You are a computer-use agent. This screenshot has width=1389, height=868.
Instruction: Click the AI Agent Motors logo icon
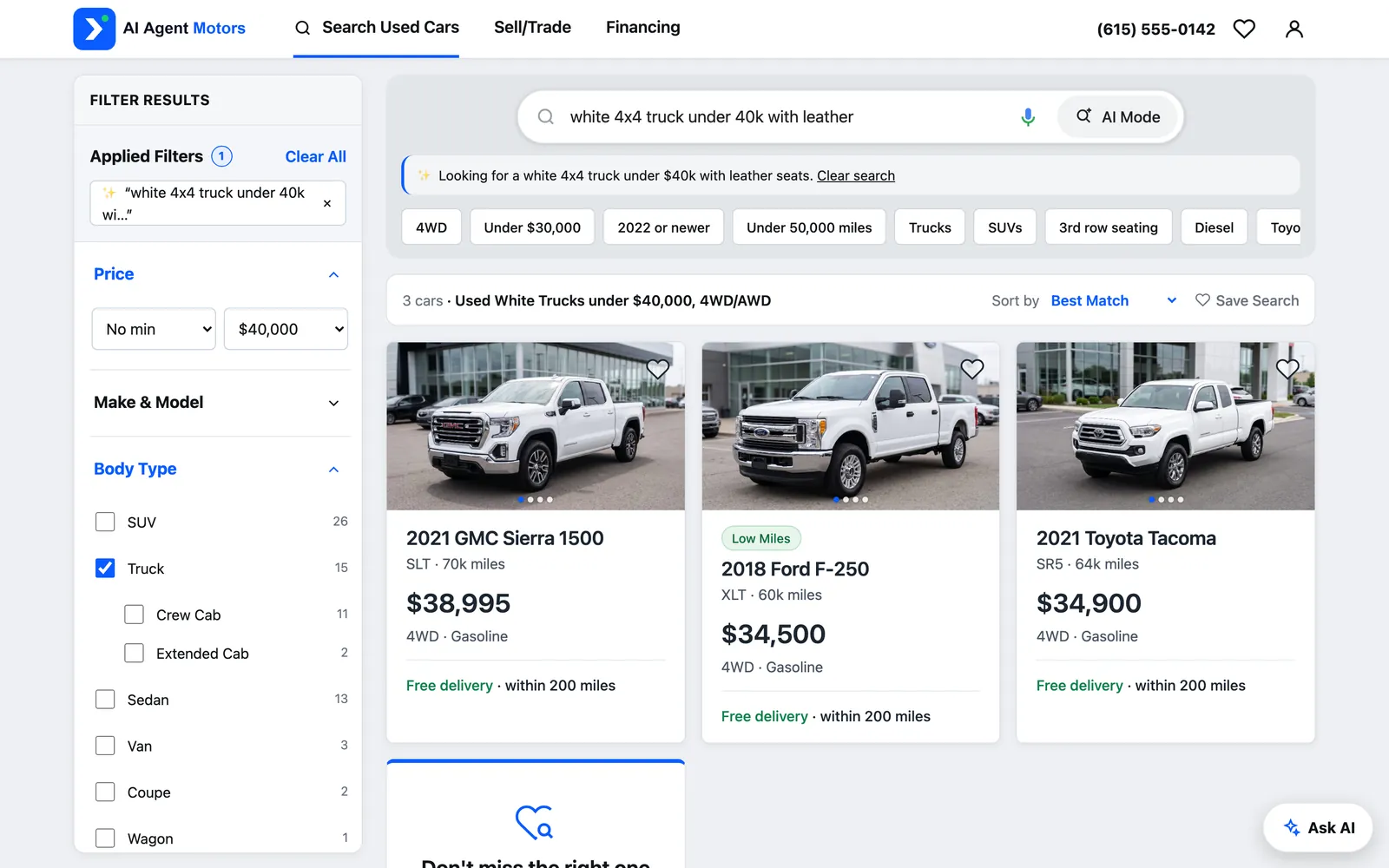click(x=94, y=29)
